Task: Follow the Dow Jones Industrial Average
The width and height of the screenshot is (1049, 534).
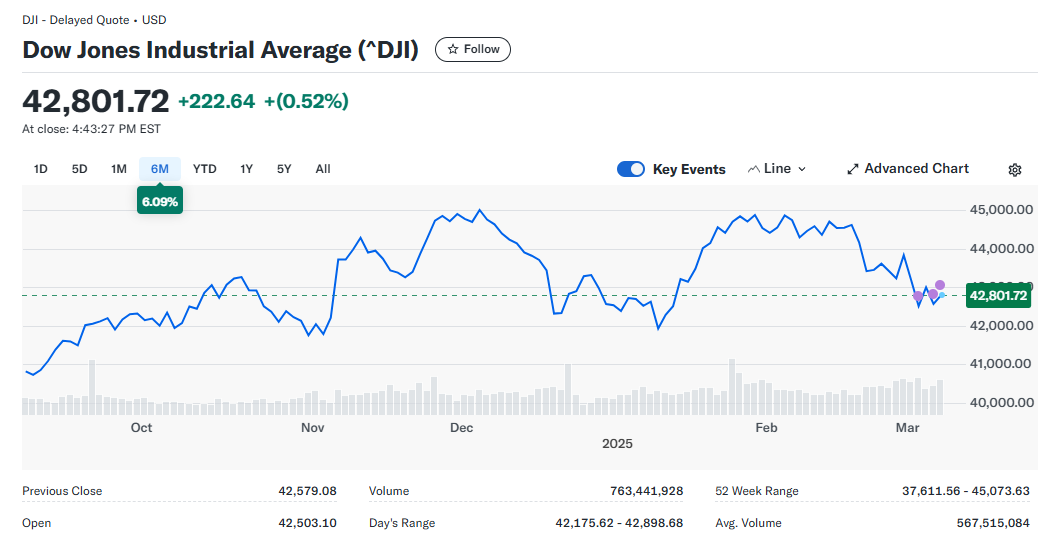Action: click(x=473, y=50)
